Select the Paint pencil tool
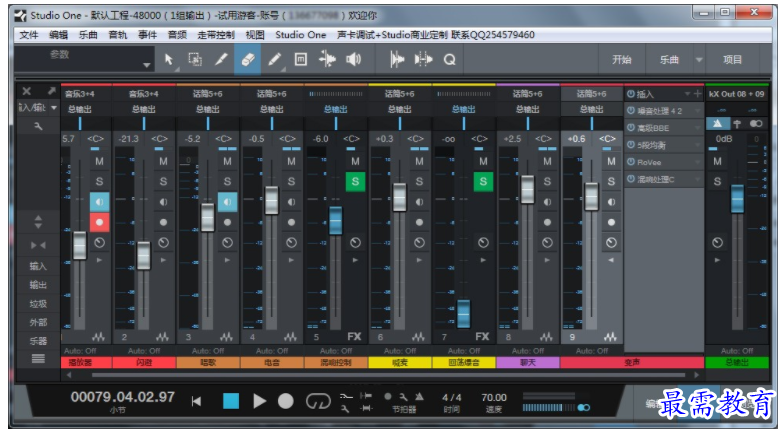 click(x=274, y=59)
